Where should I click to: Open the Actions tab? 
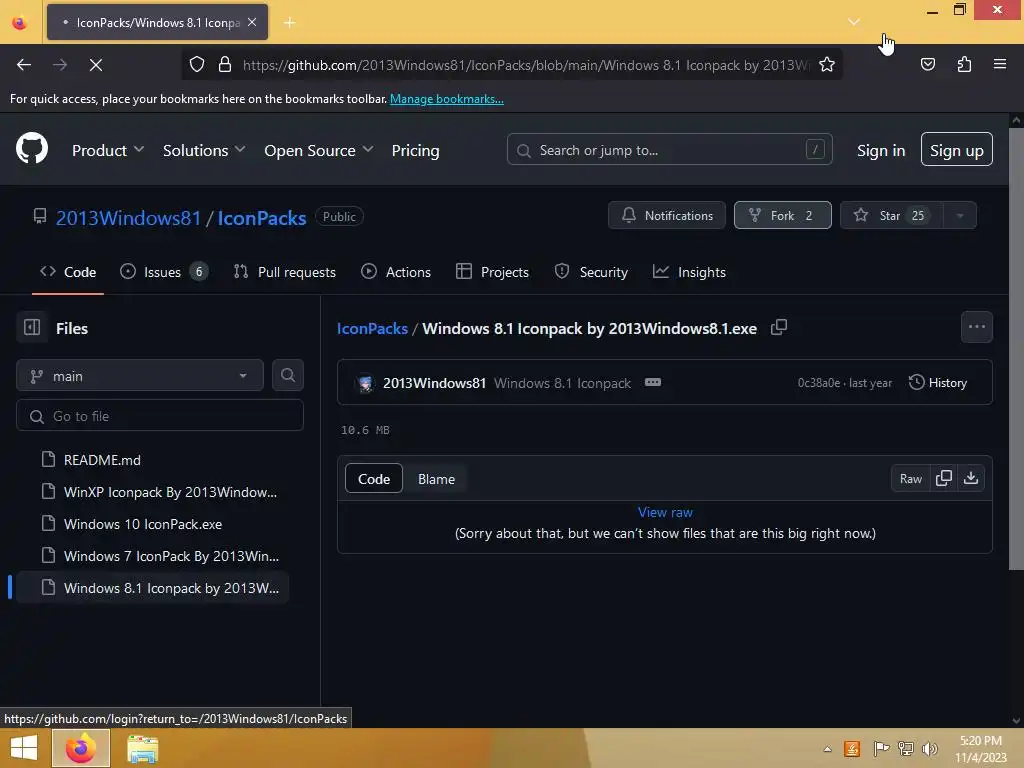coord(396,272)
